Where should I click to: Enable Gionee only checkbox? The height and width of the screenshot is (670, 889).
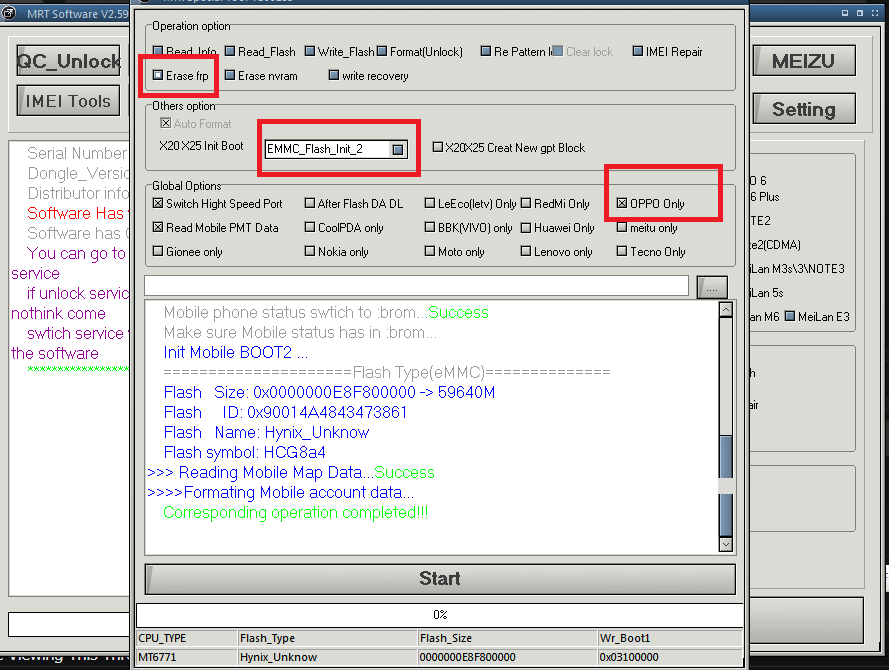point(158,251)
